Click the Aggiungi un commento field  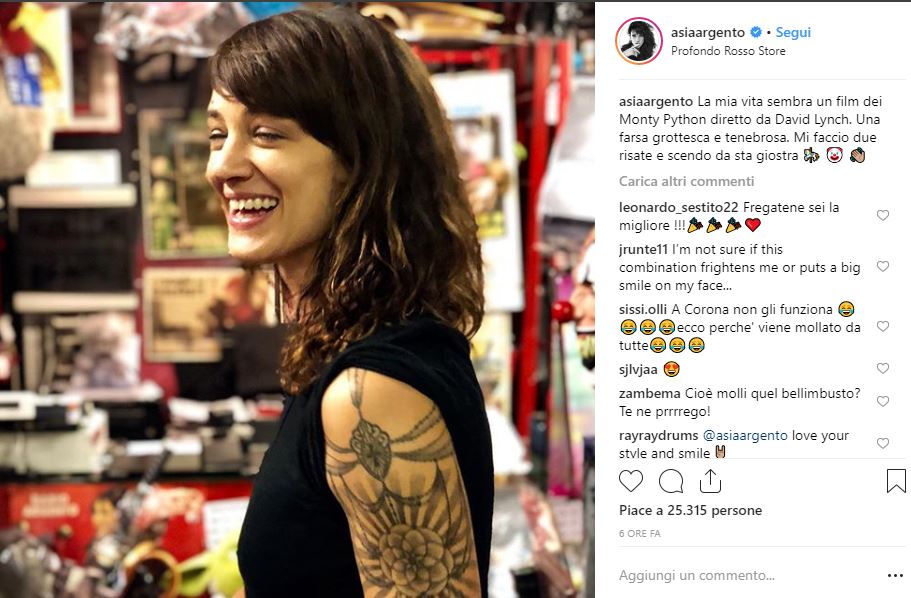(749, 575)
